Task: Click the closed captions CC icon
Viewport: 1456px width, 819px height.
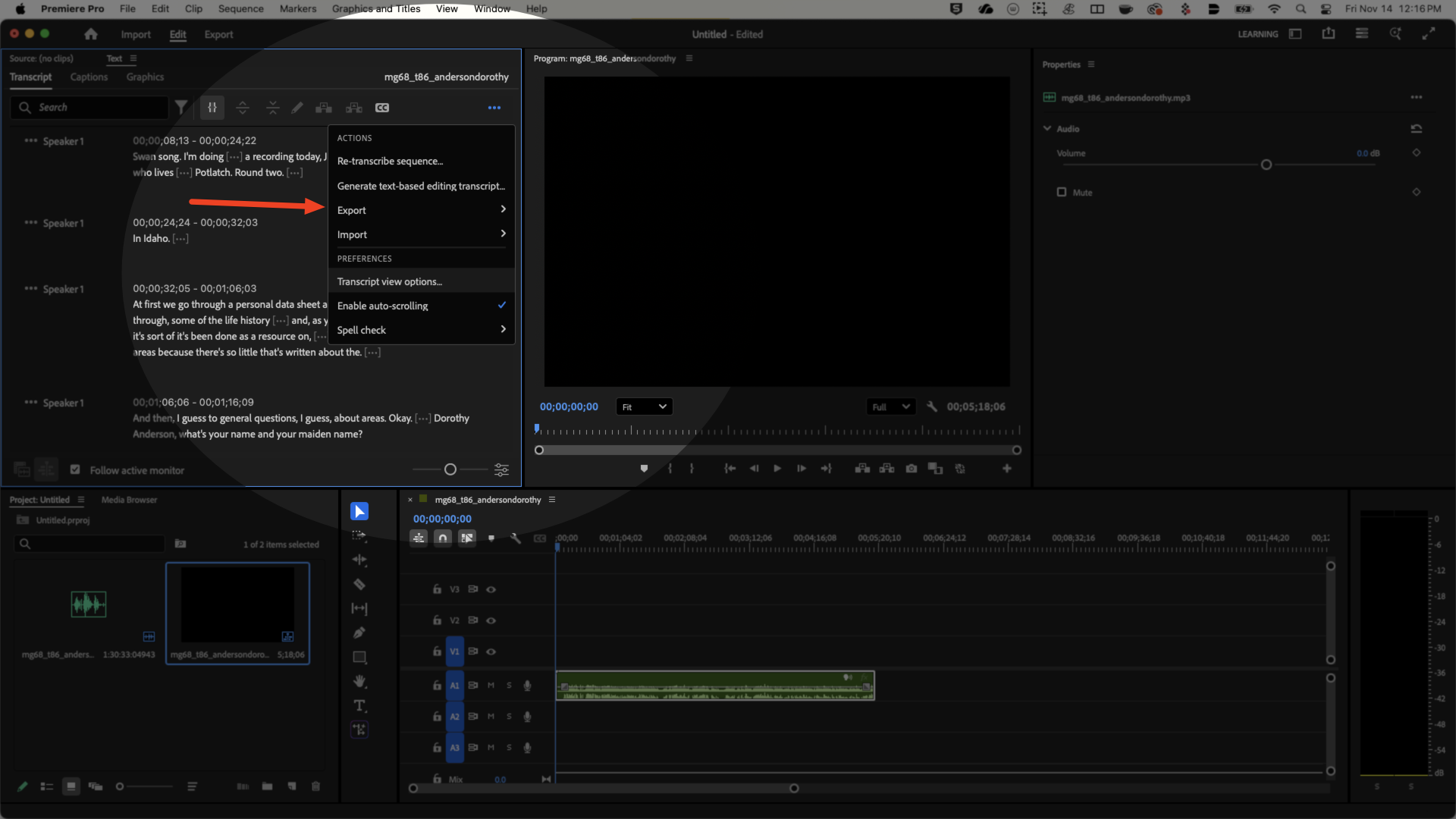Action: coord(382,108)
